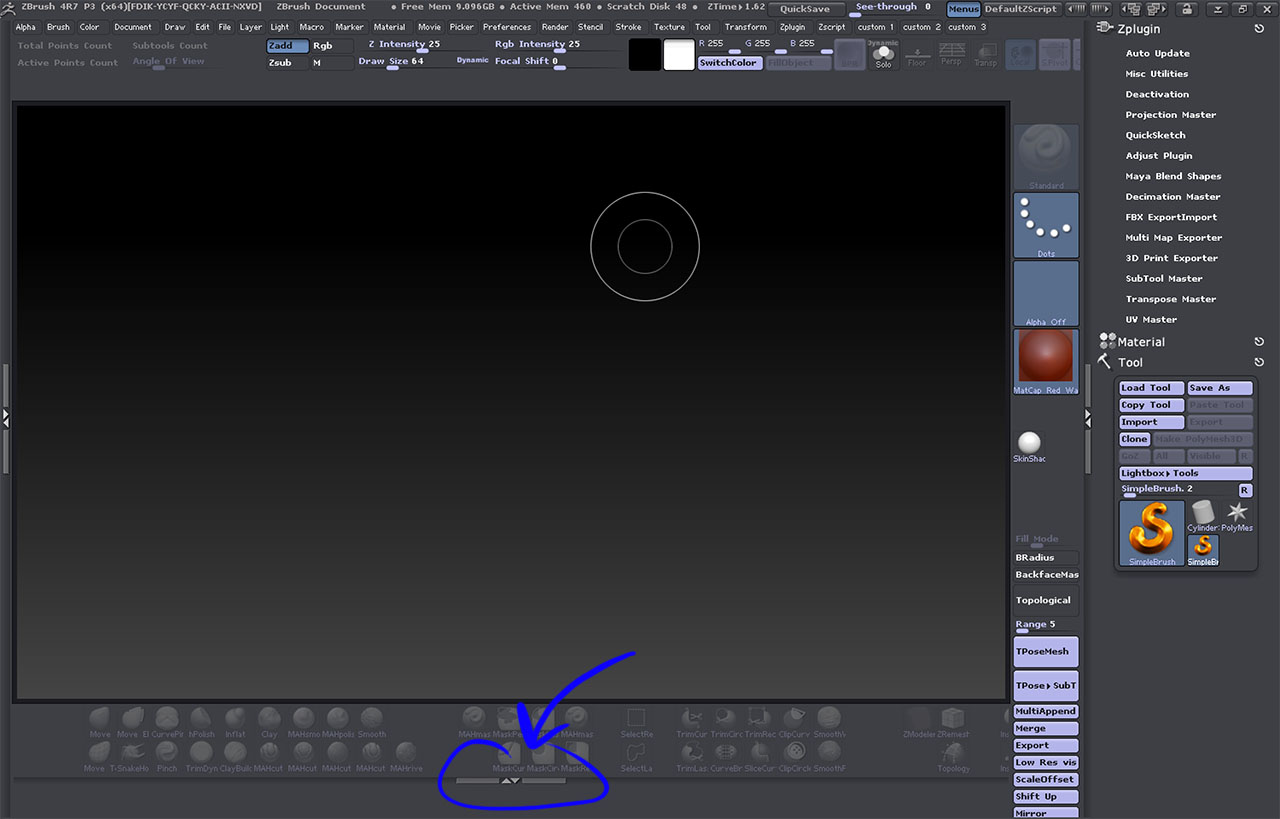1280x819 pixels.
Task: Open the Alpha Off selector
Action: [x=1046, y=292]
